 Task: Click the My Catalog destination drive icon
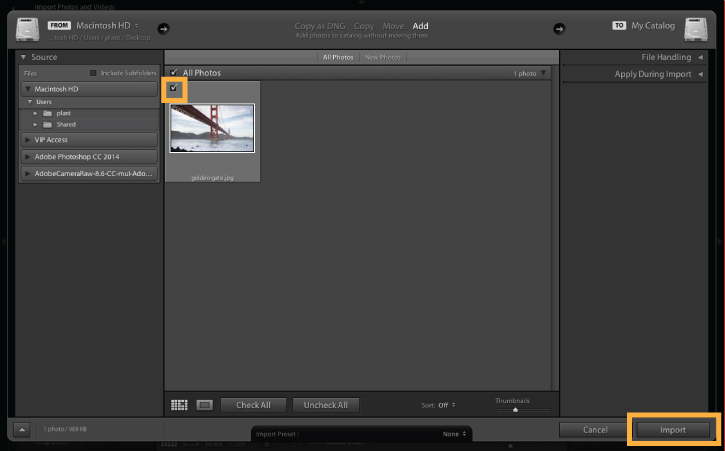[x=696, y=29]
